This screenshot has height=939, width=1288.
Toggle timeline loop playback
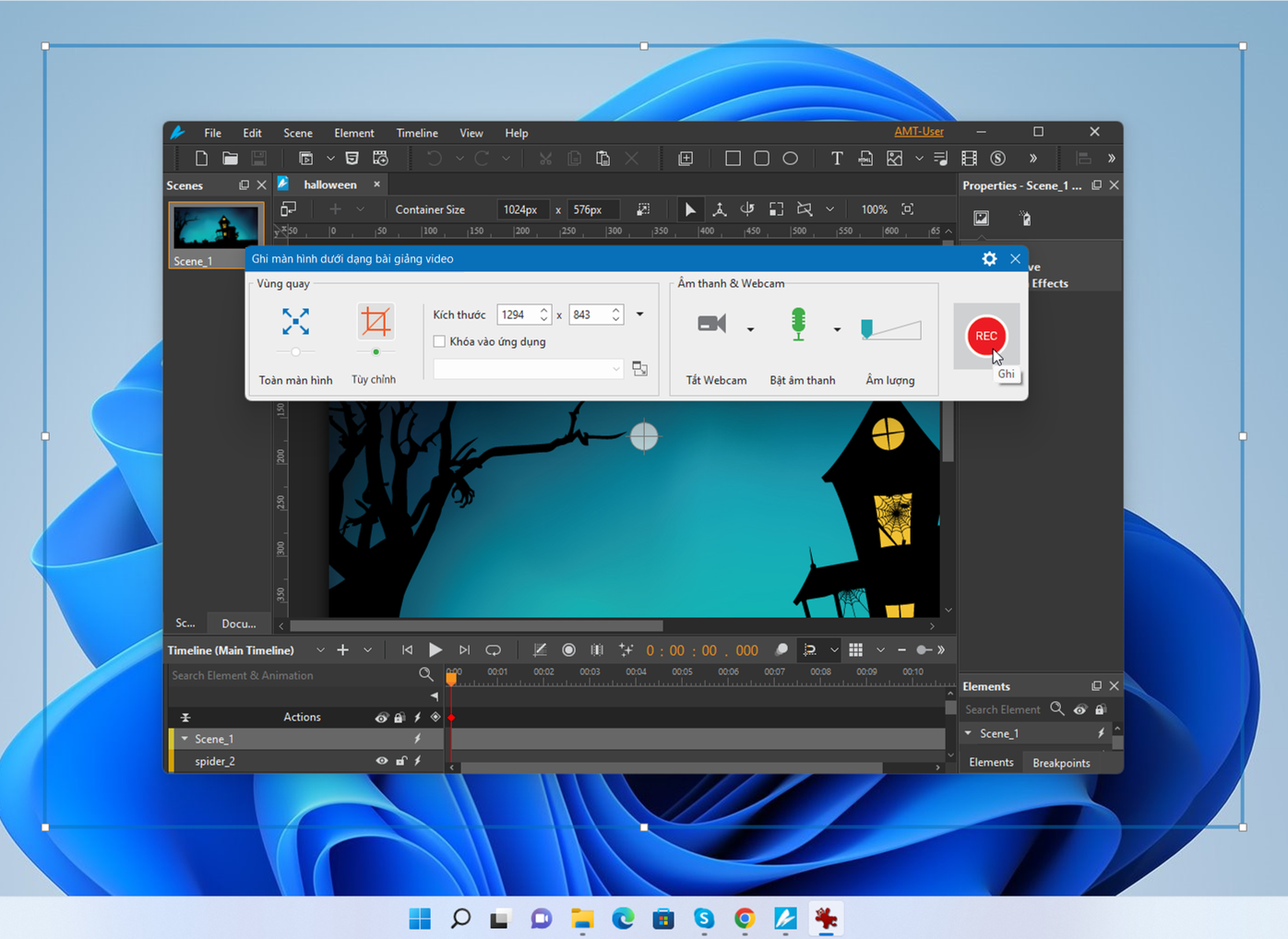point(493,650)
